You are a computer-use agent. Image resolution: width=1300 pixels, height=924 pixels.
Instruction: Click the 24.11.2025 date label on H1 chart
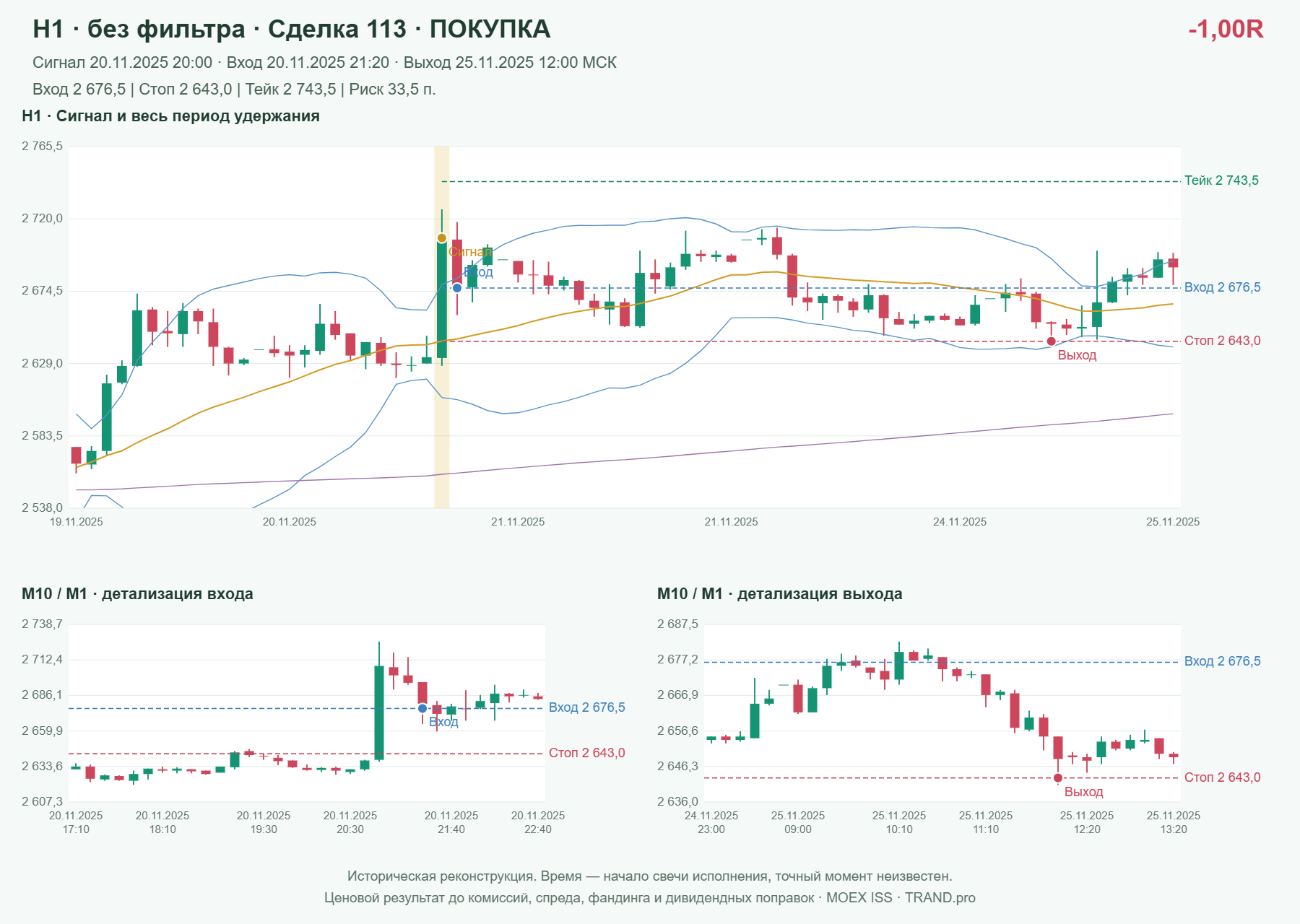pos(959,522)
